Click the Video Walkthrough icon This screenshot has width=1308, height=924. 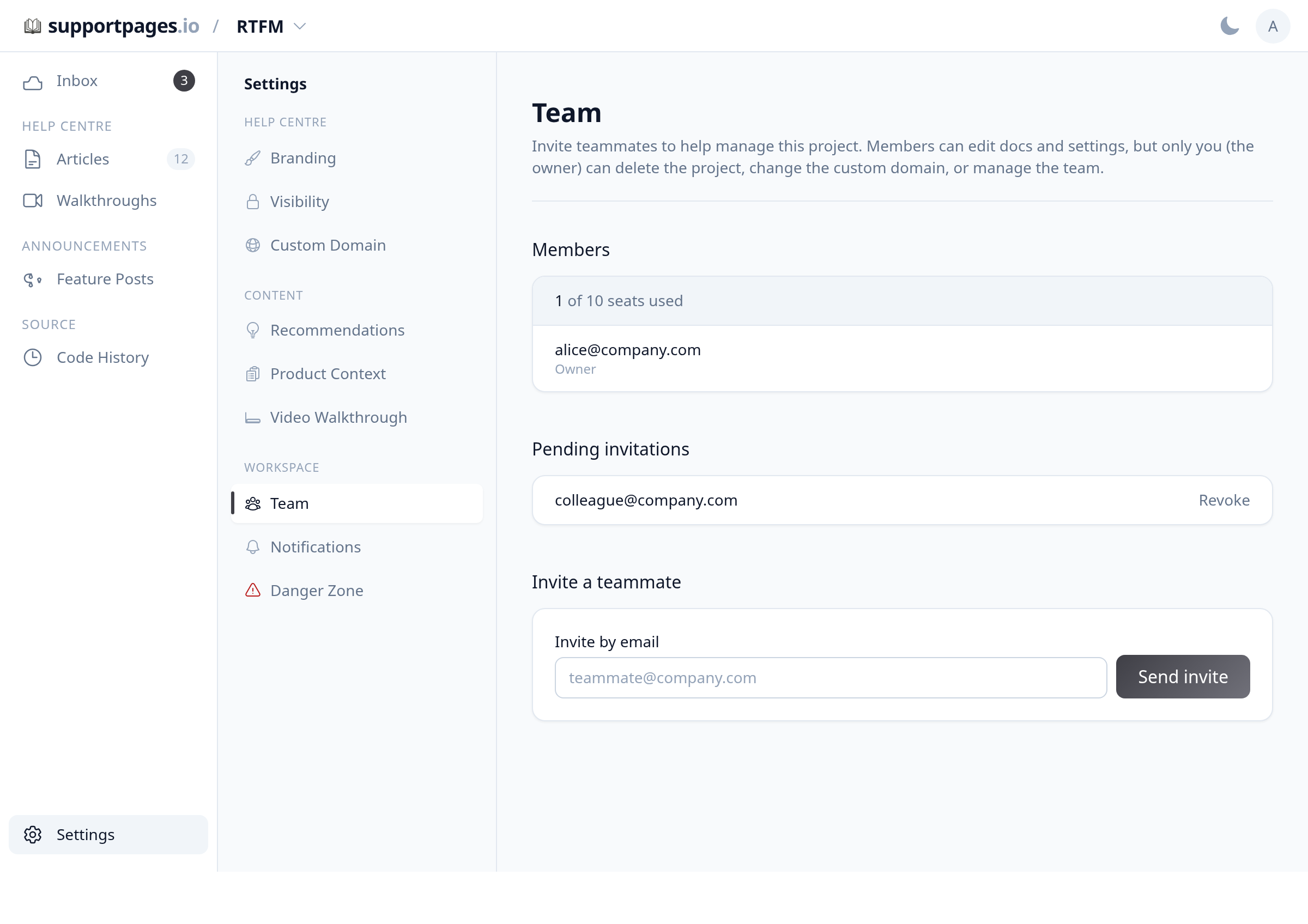pos(253,418)
